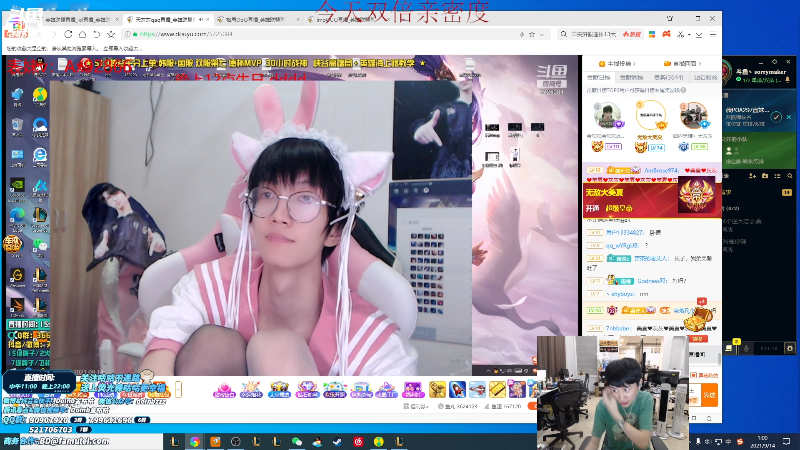Select the fourth diamond fans tab
Screen dimensions: 800x450
705,78
